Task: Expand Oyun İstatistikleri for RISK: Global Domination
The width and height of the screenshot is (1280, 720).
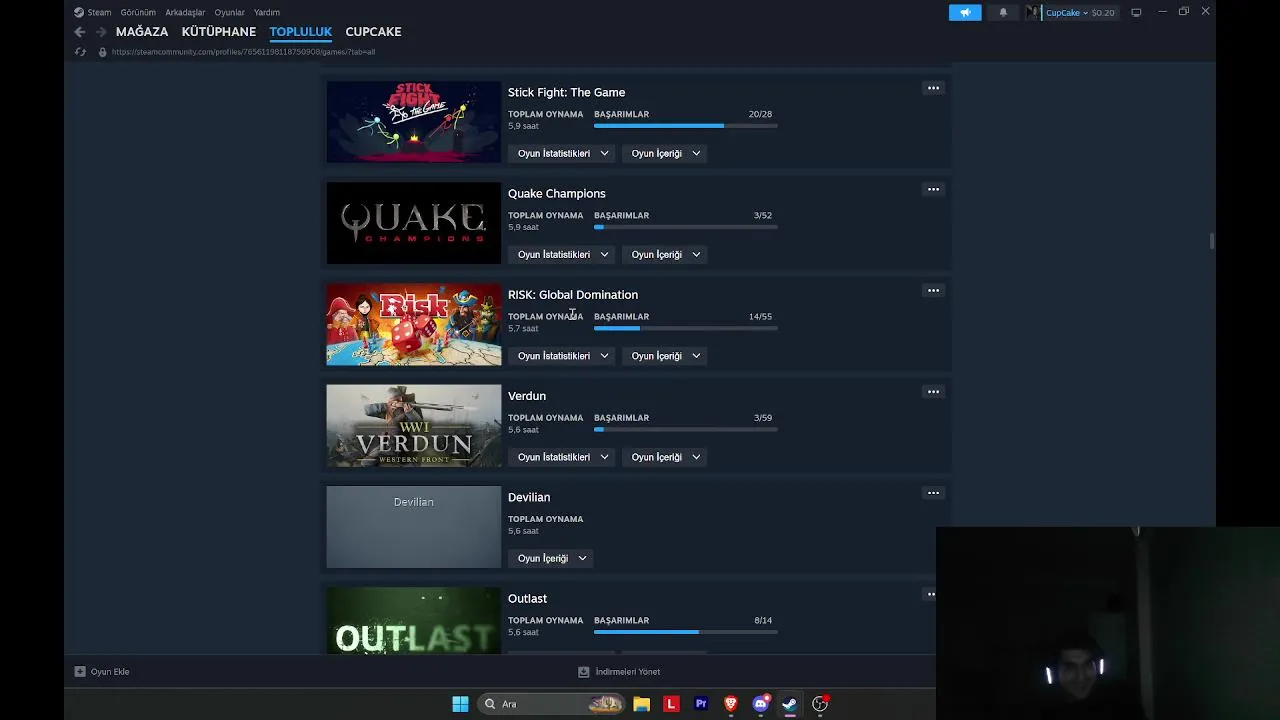Action: (563, 356)
